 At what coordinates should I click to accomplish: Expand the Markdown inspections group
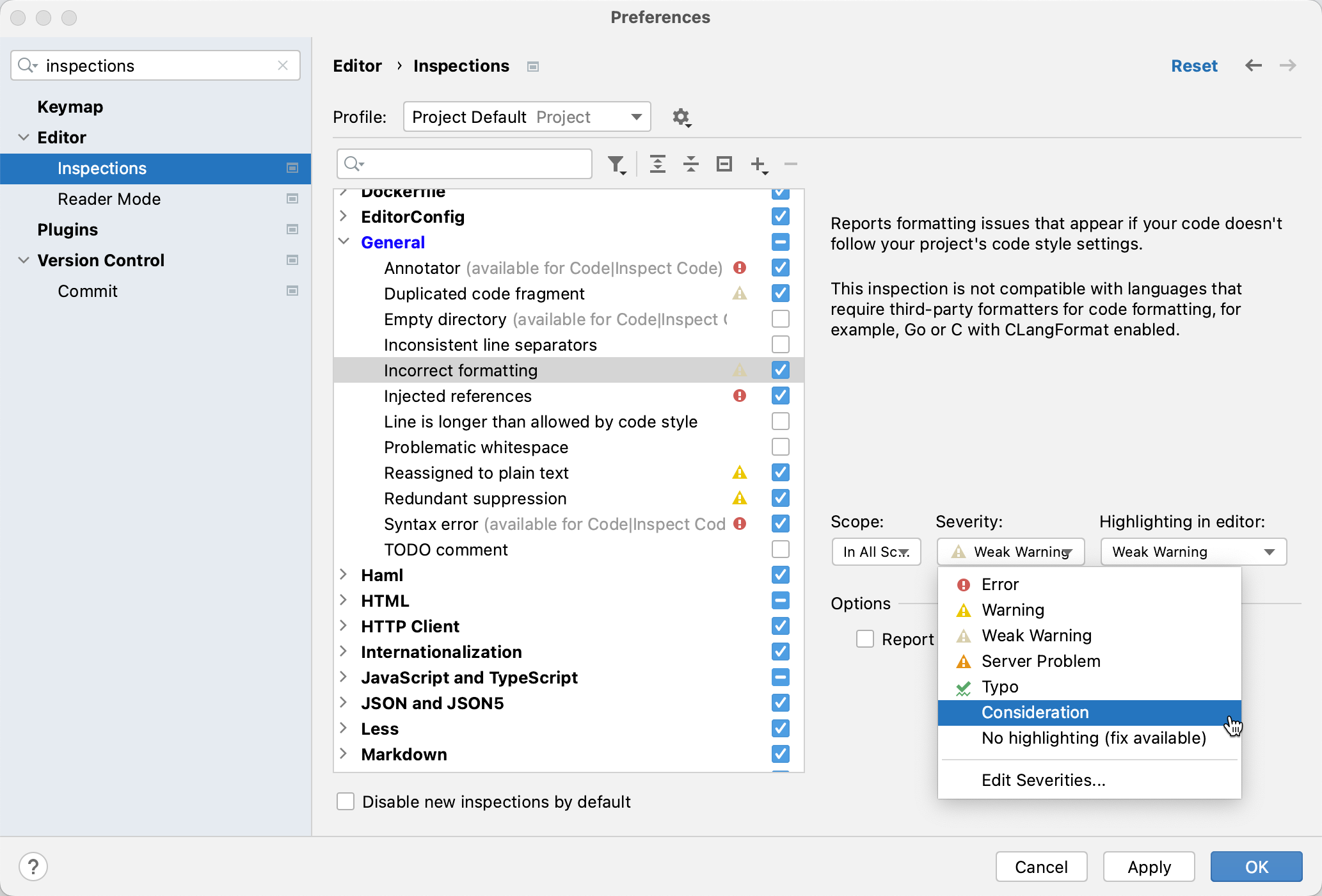click(344, 754)
